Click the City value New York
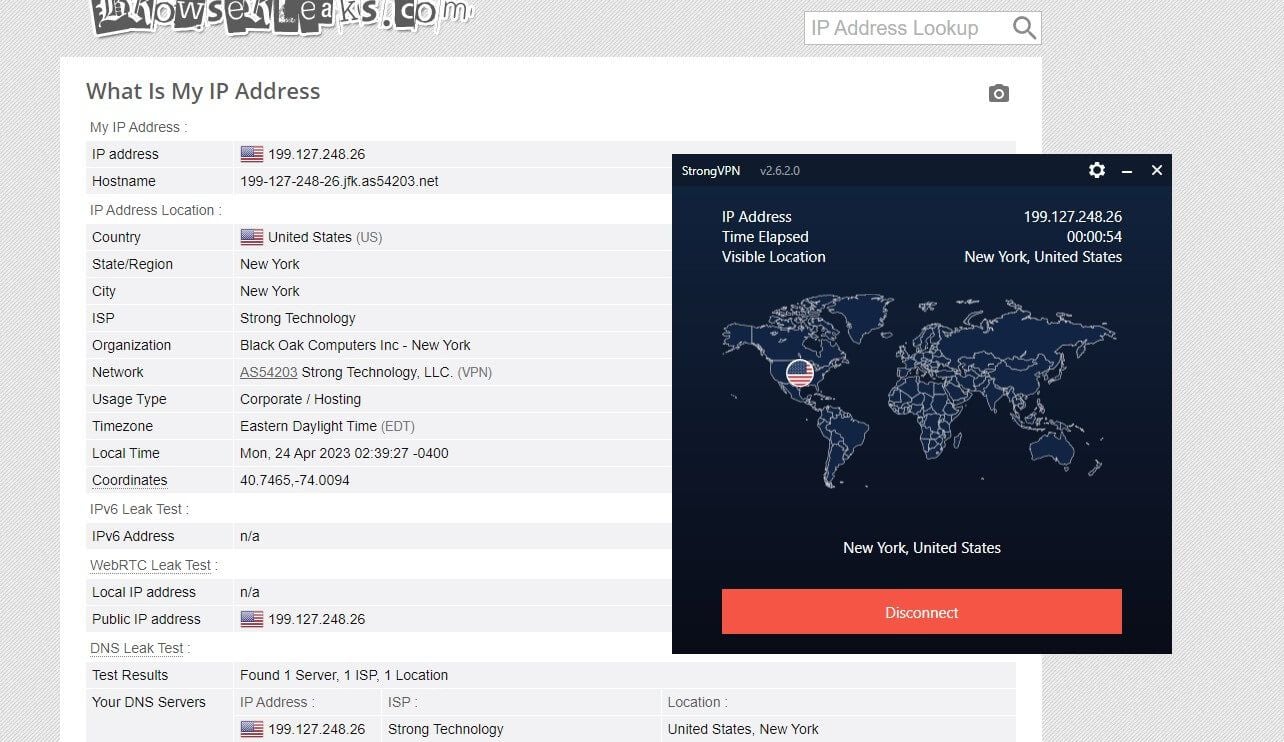 [270, 291]
